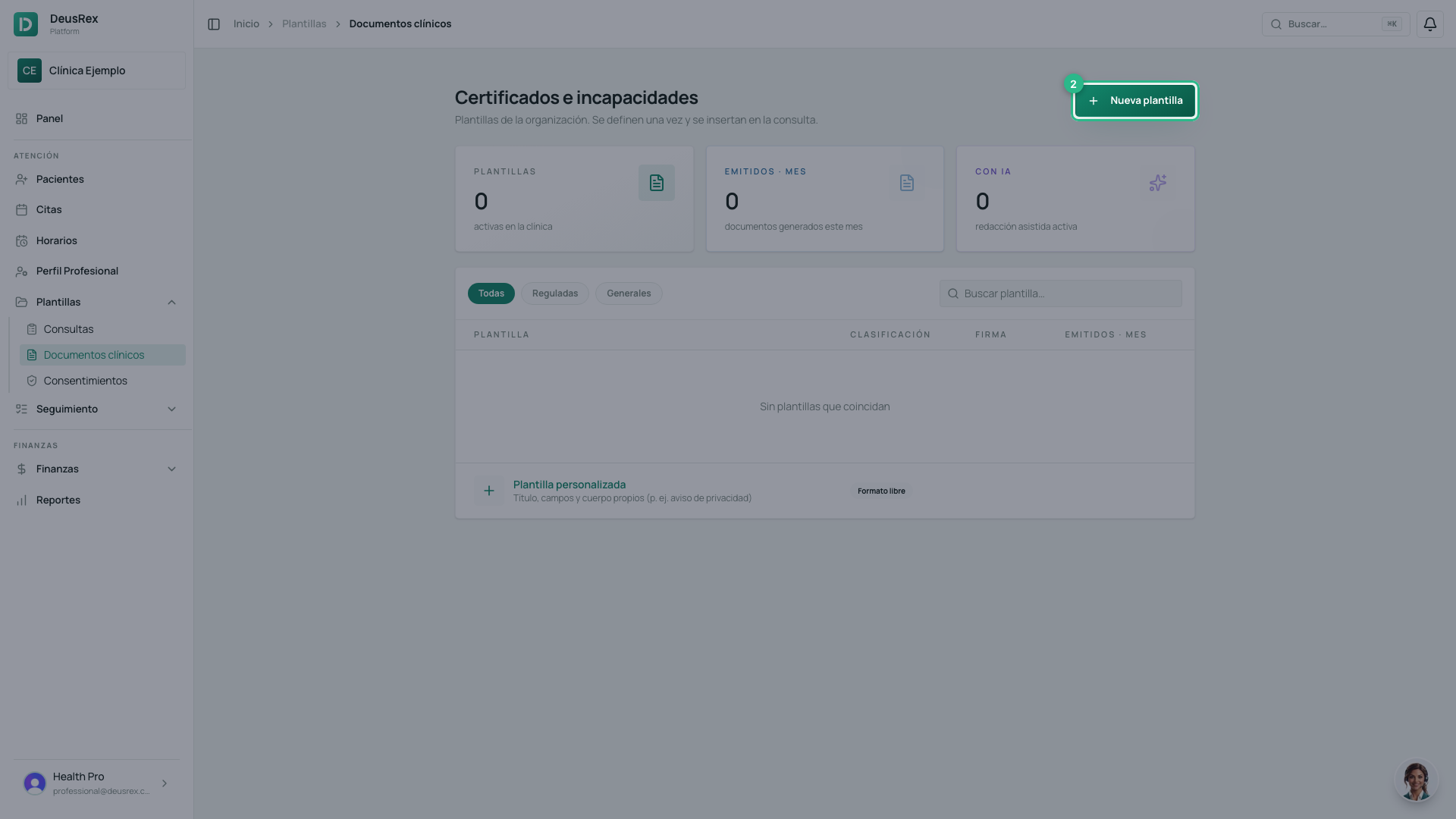Select the Generales filter tab
Viewport: 1456px width, 819px height.
[x=629, y=293]
